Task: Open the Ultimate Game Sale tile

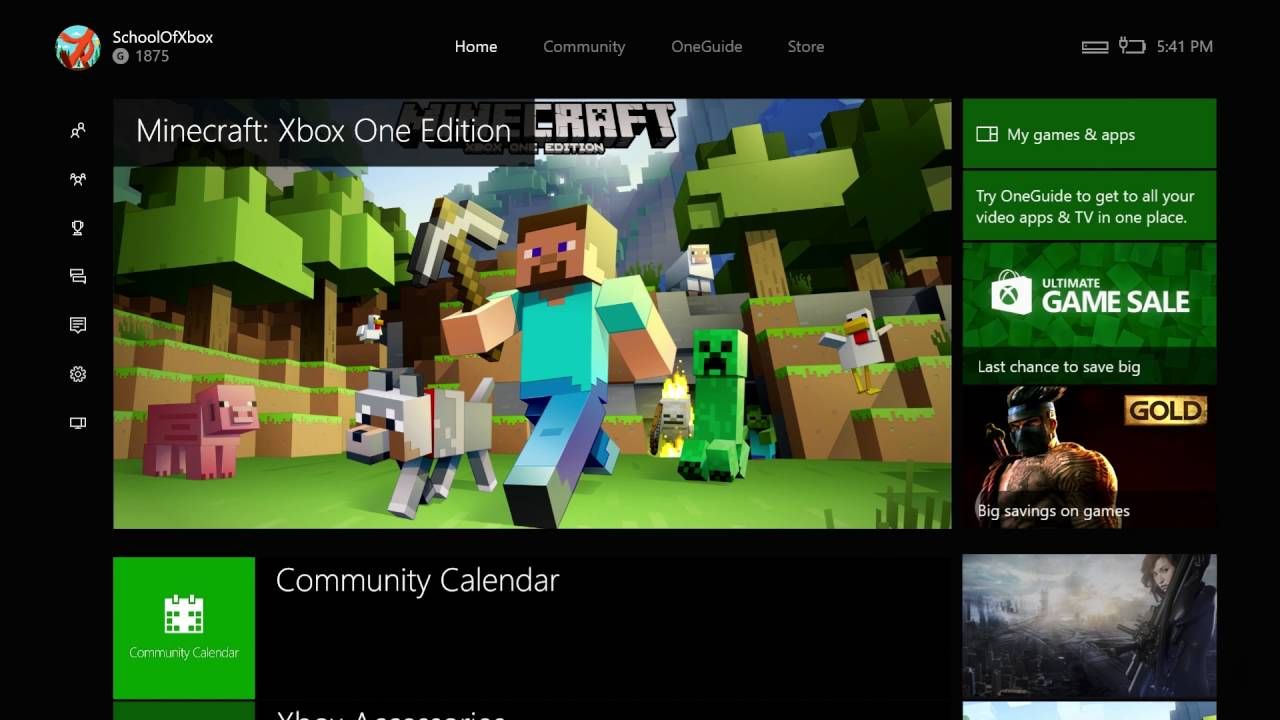Action: [x=1090, y=313]
